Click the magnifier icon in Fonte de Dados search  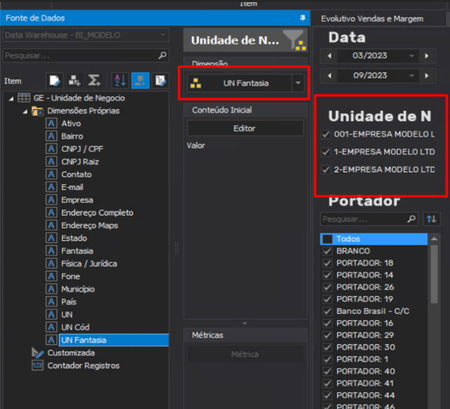162,55
